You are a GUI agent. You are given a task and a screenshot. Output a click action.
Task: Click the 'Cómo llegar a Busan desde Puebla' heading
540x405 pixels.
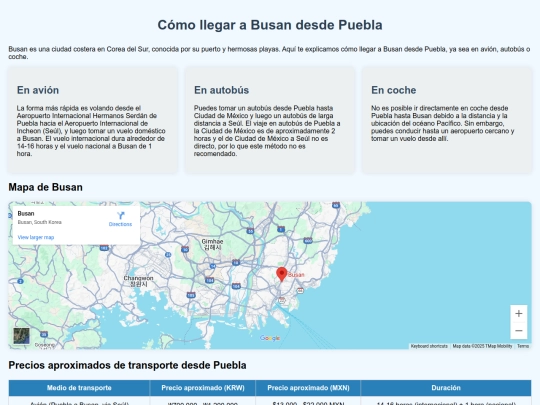pyautogui.click(x=270, y=25)
